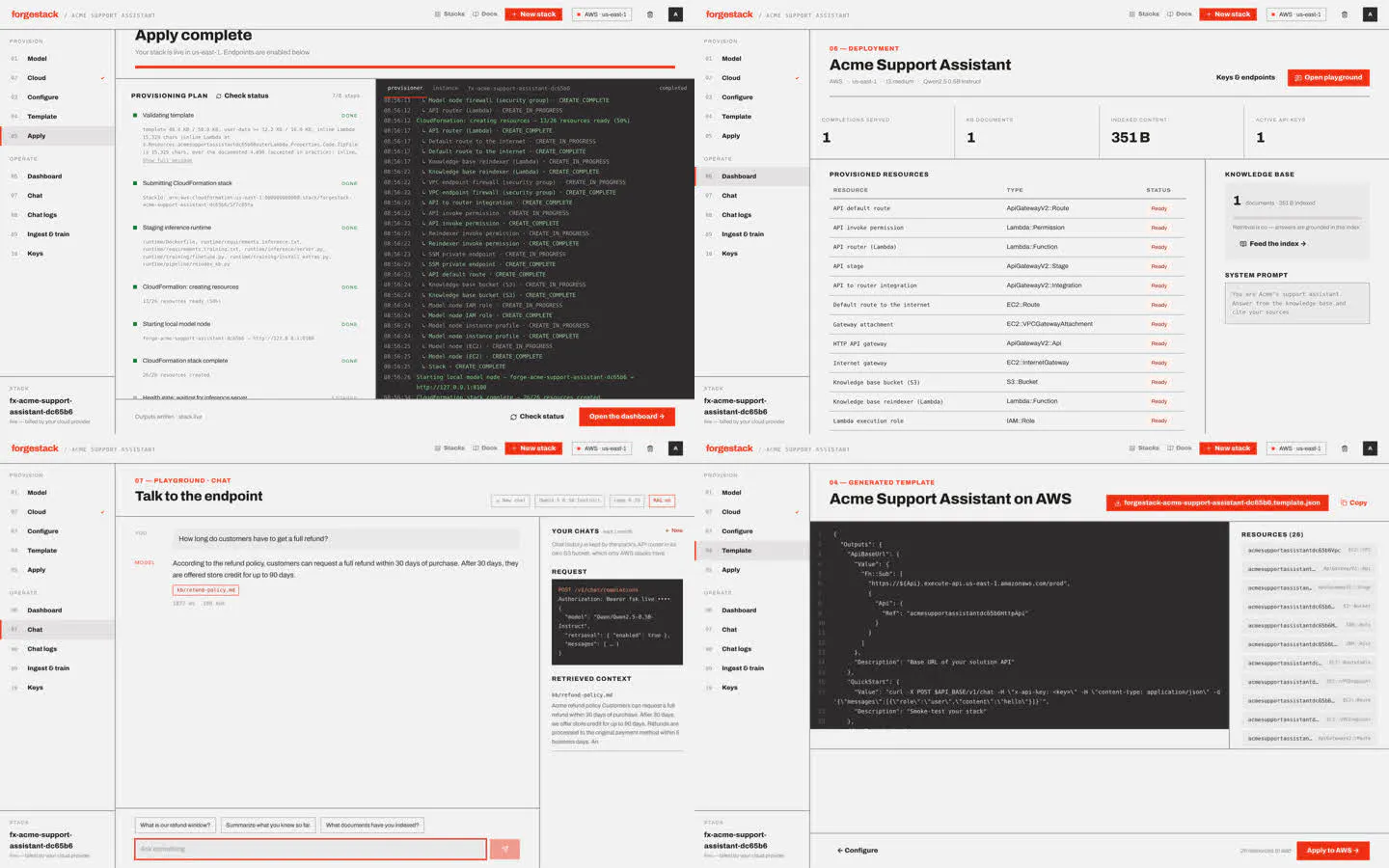Viewport: 1389px width, 868px height.
Task: Pick suggestion What is our refund window?
Action: [x=175, y=826]
